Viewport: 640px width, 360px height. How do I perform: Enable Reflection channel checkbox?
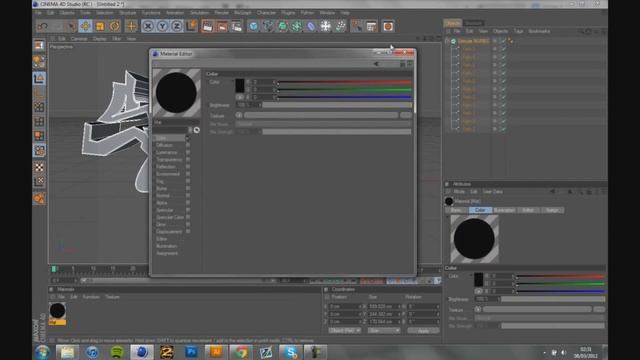(x=188, y=167)
